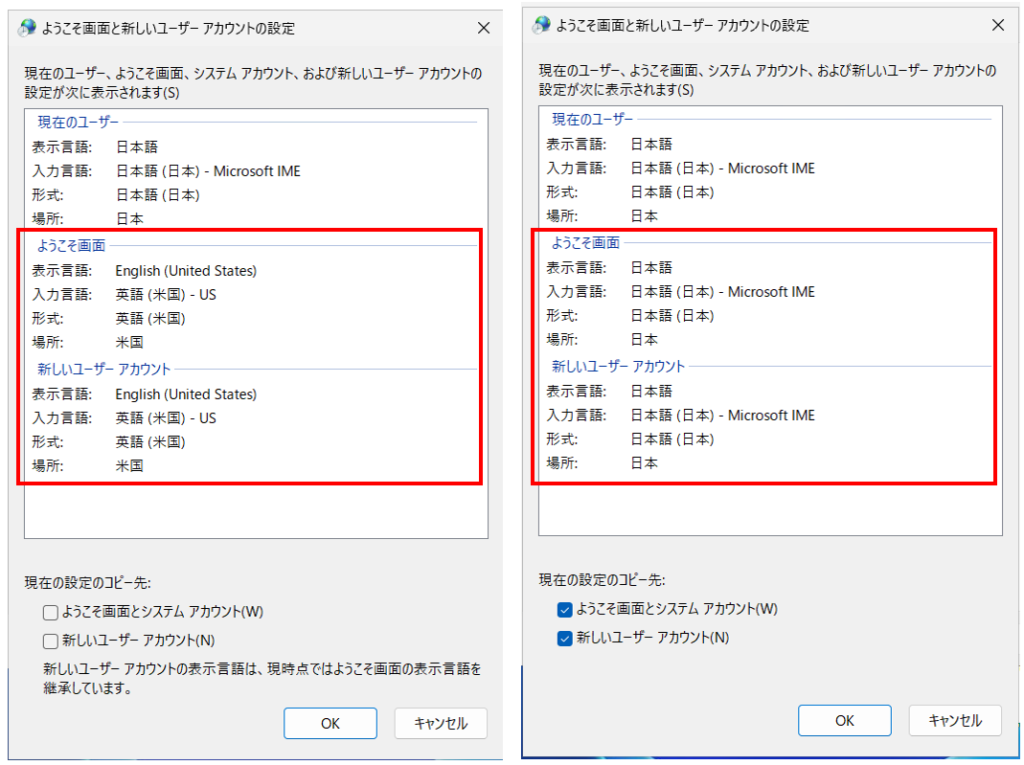Click display language inheritance note in left dialog
This screenshot has width=1024, height=765.
click(x=262, y=678)
